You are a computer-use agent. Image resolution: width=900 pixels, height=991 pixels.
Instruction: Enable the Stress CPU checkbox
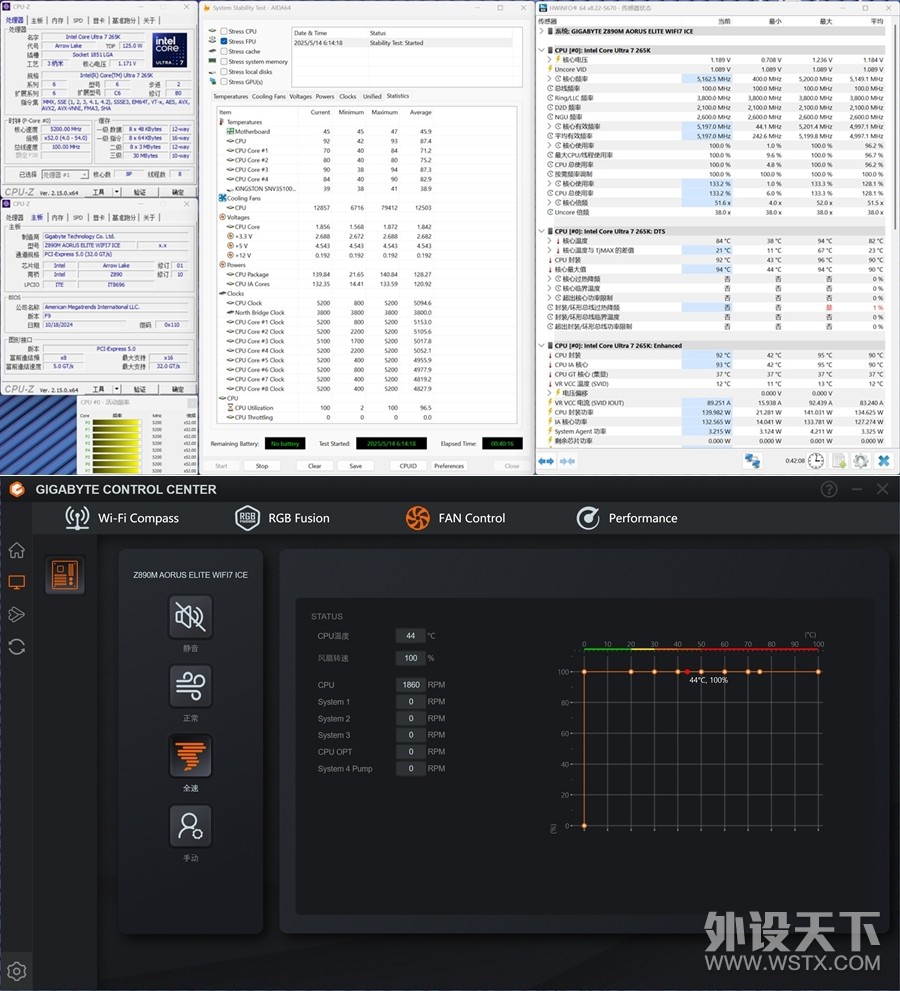pos(223,32)
